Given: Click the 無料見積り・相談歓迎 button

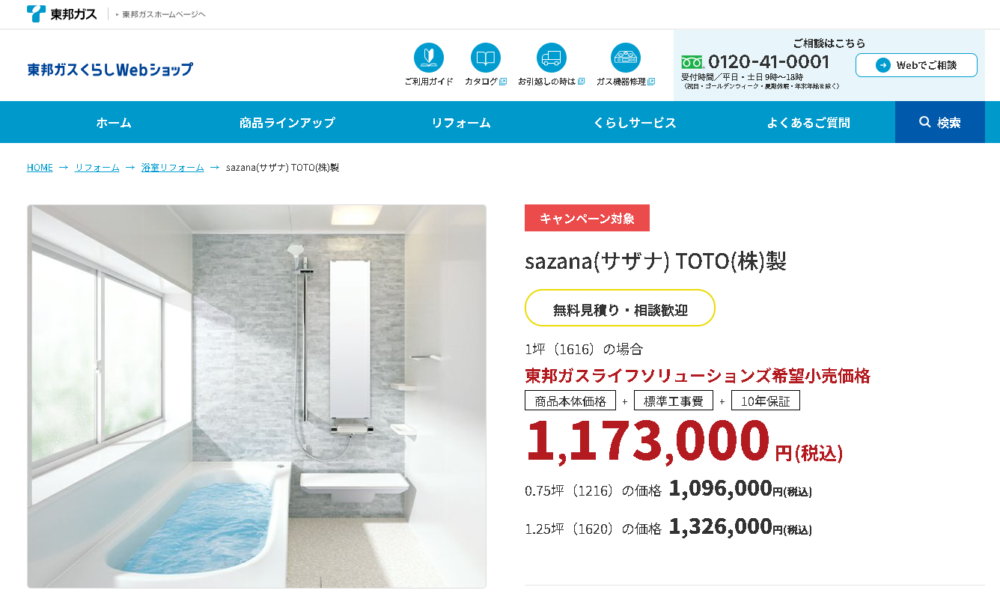Looking at the screenshot, I should 620,308.
